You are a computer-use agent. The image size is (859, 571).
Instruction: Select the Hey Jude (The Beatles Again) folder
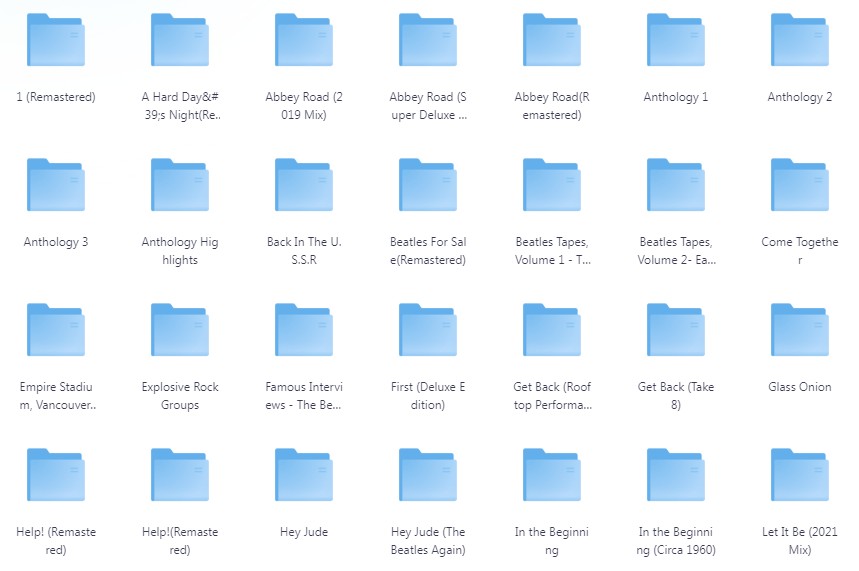428,476
